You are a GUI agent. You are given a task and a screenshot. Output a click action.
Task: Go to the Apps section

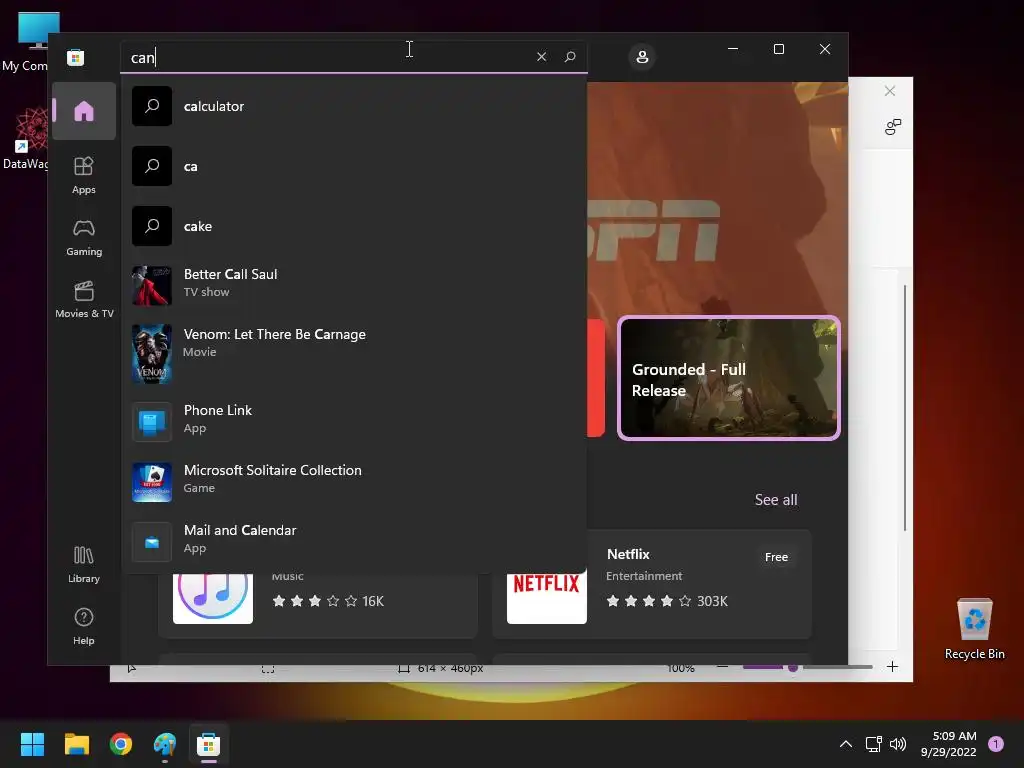tap(84, 175)
